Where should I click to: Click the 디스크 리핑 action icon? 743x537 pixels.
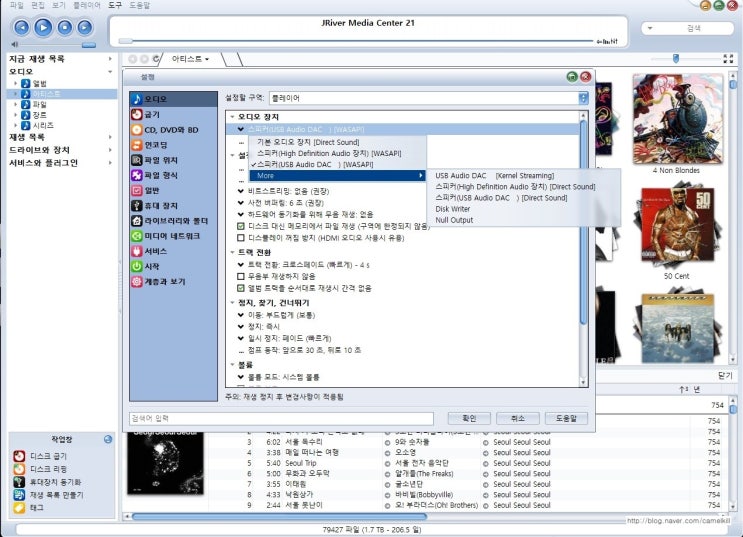(x=19, y=469)
